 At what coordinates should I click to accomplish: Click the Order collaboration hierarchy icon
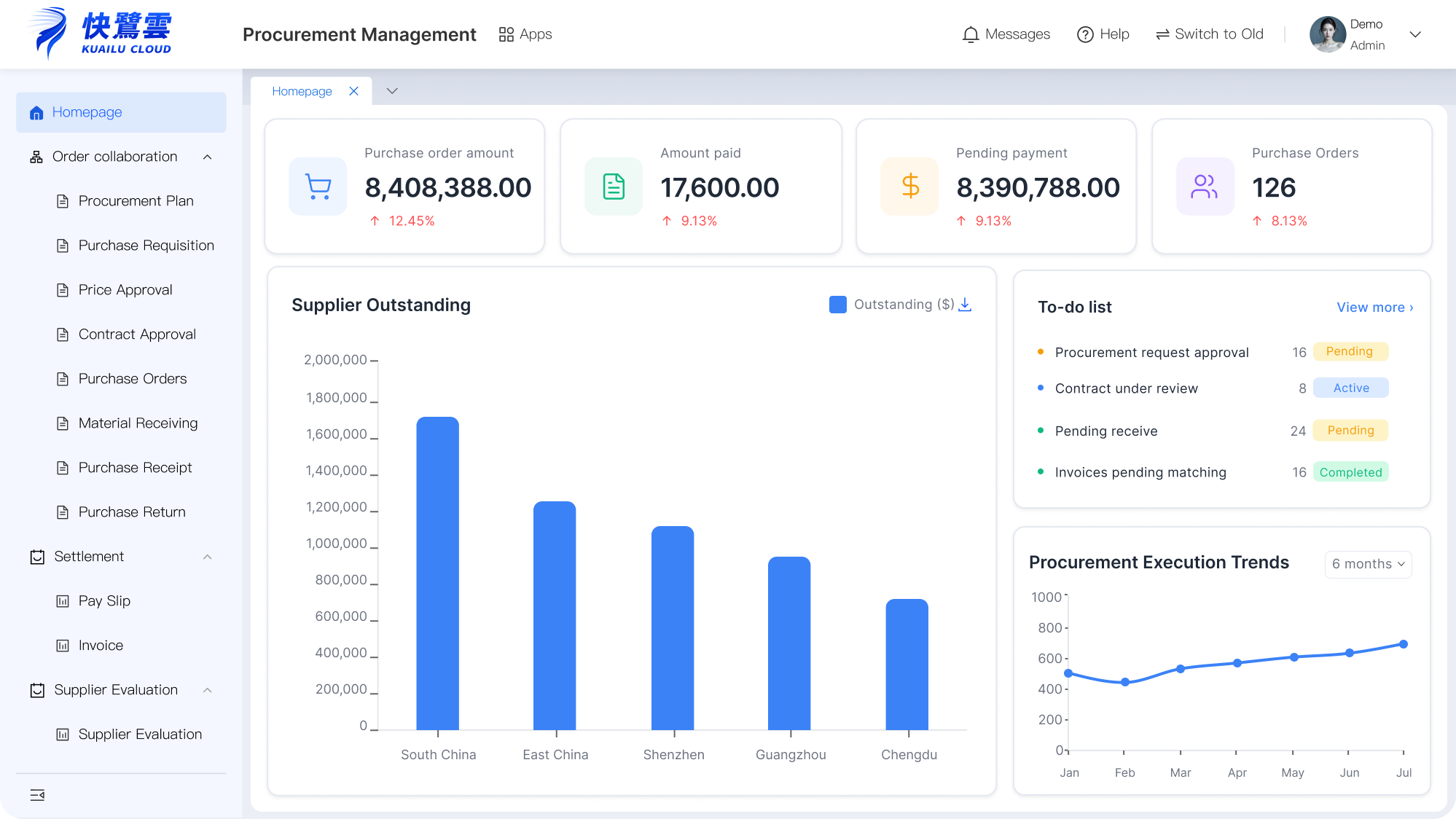coord(36,157)
